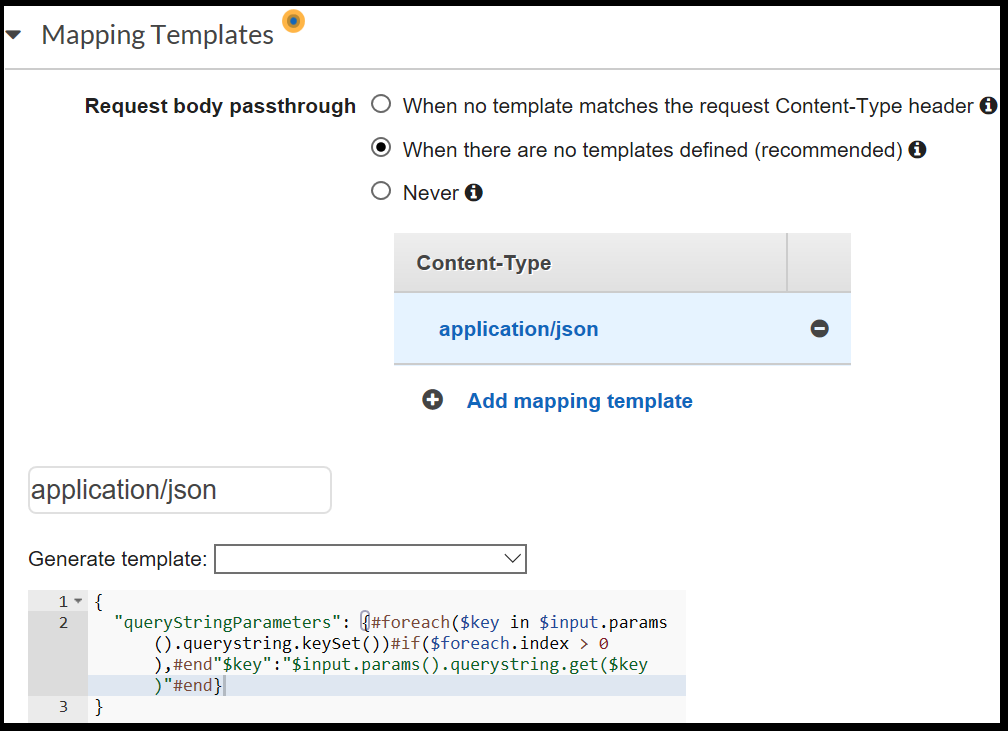Focus the application/json content type text field
This screenshot has width=1008, height=731.
pyautogui.click(x=180, y=490)
